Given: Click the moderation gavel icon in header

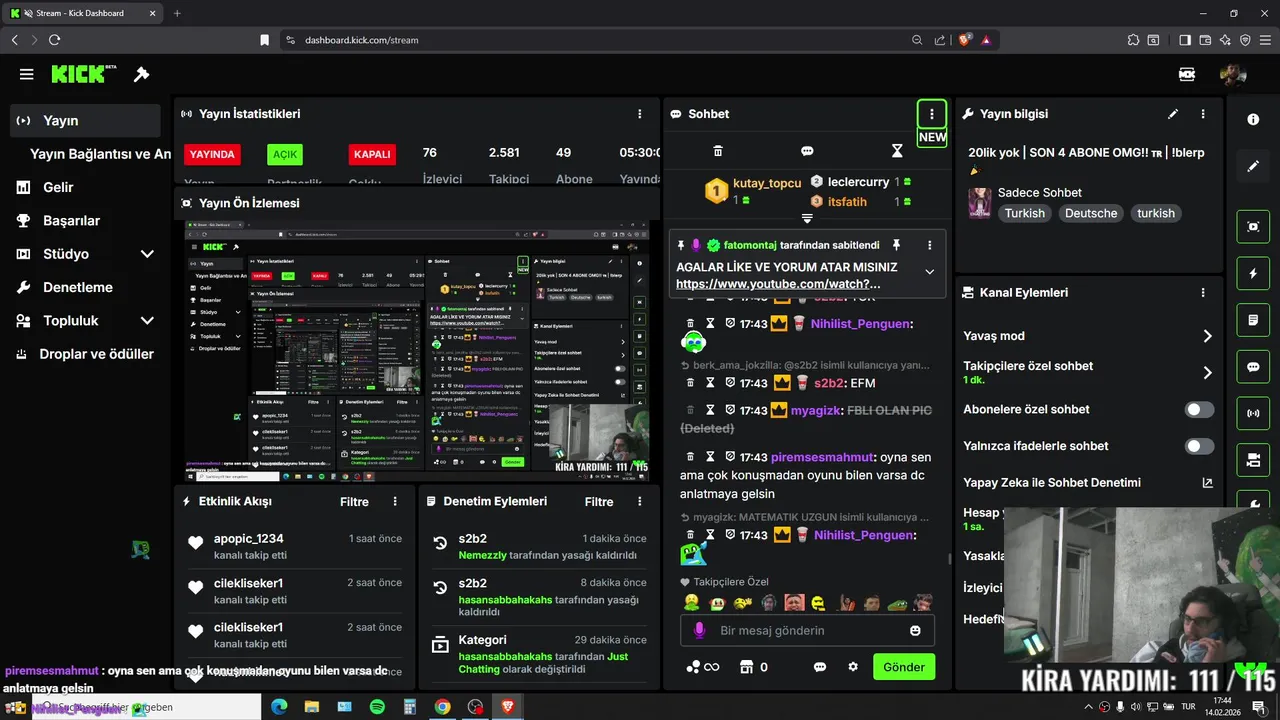Looking at the screenshot, I should [141, 74].
